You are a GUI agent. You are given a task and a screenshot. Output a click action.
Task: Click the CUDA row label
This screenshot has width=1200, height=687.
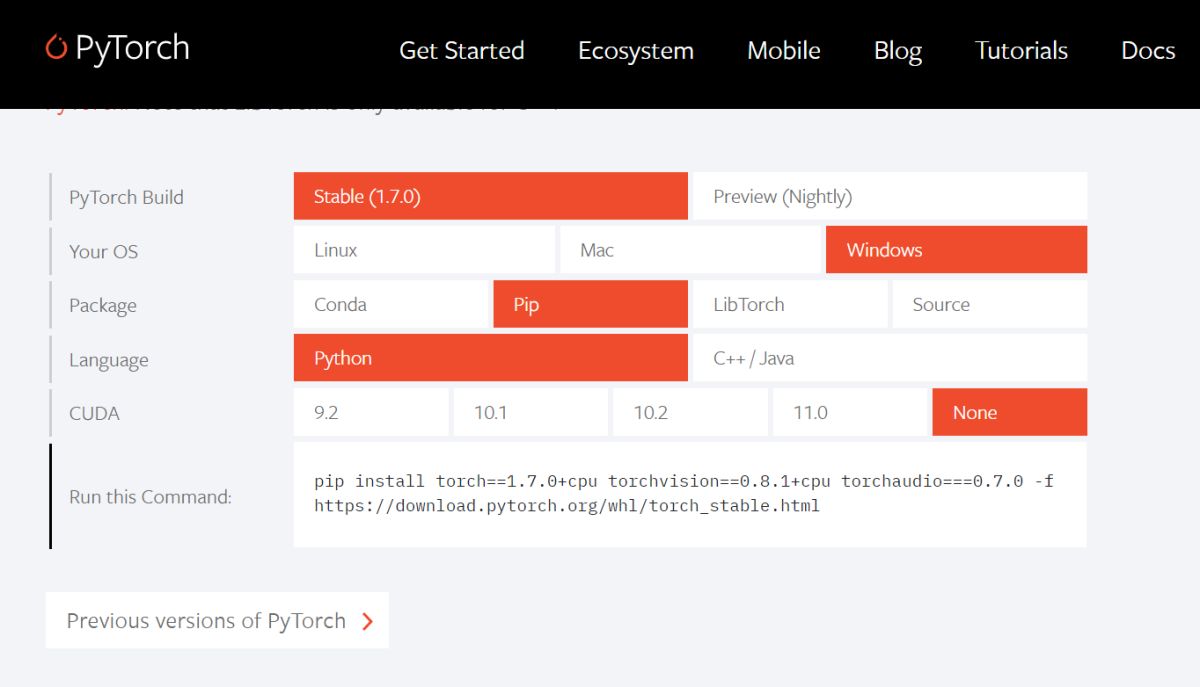(94, 413)
